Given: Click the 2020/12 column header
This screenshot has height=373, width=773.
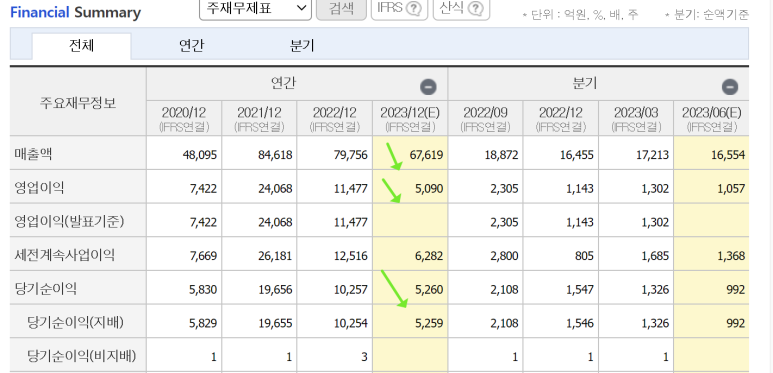Looking at the screenshot, I should [184, 118].
